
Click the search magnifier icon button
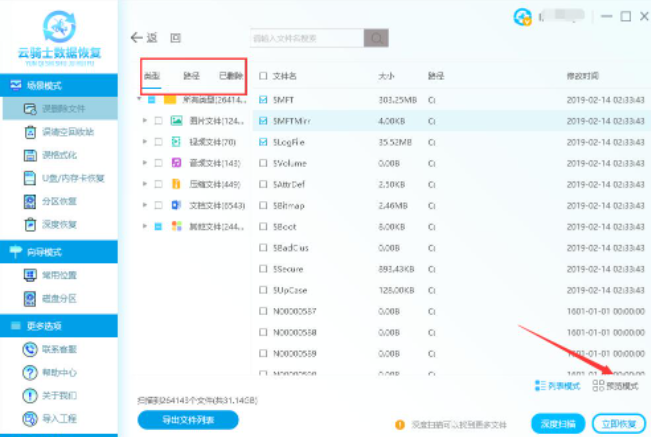coord(376,38)
